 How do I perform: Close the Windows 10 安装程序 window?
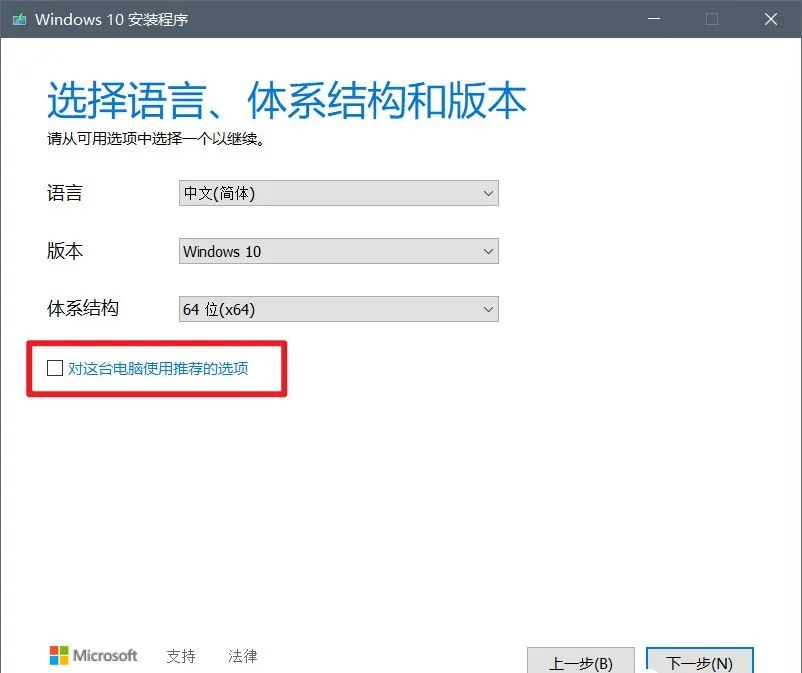click(773, 19)
